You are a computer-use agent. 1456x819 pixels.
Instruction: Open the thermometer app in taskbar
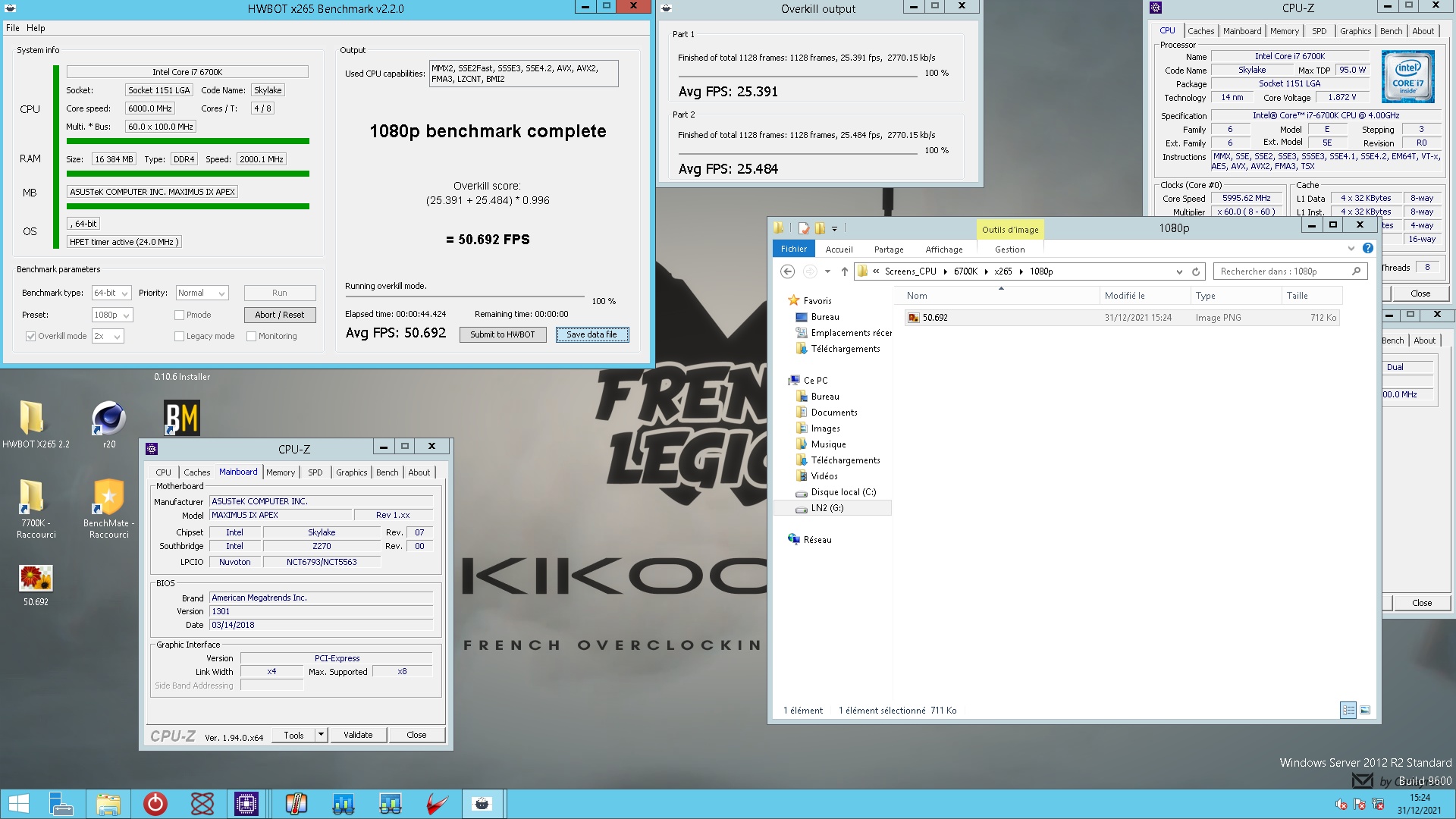[x=297, y=804]
